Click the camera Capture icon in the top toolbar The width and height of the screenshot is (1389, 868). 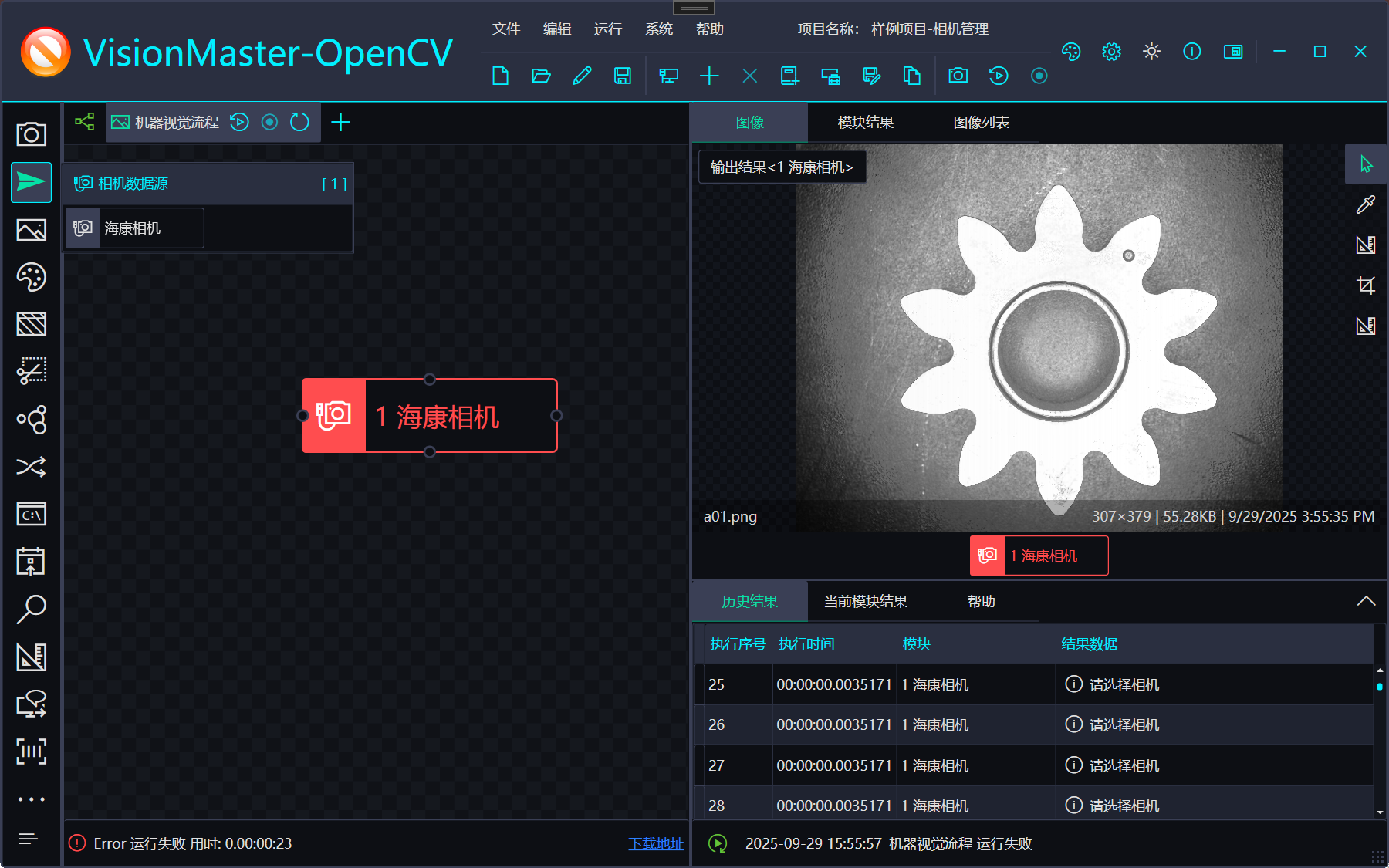click(958, 76)
